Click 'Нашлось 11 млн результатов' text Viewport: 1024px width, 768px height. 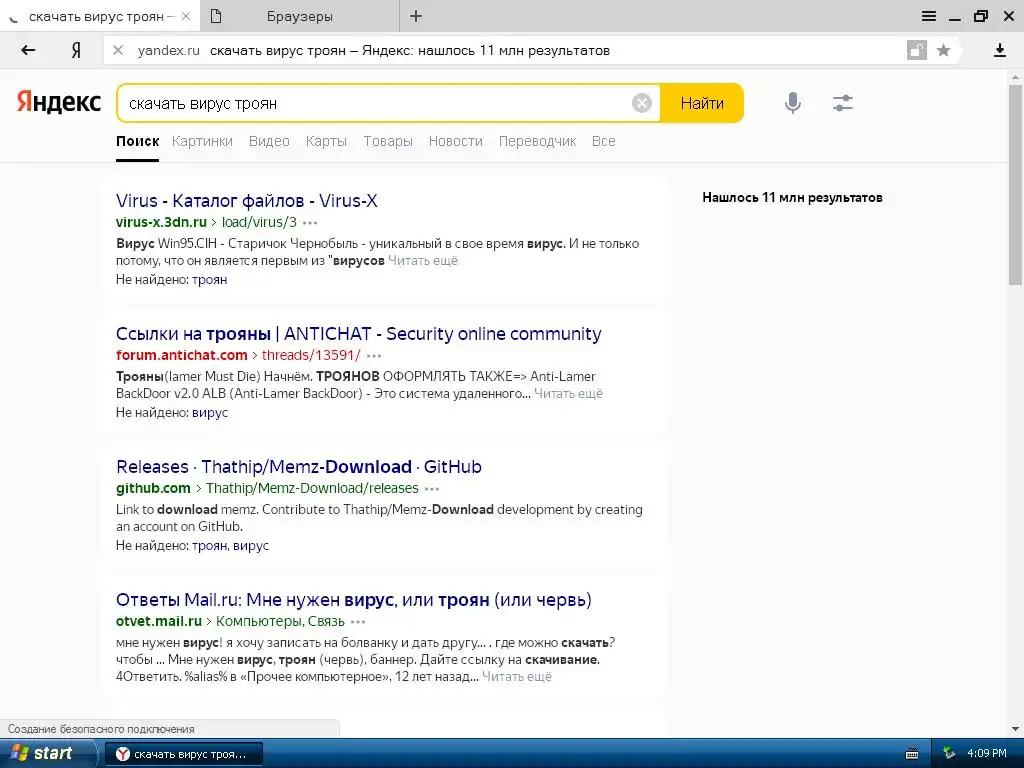pos(792,197)
